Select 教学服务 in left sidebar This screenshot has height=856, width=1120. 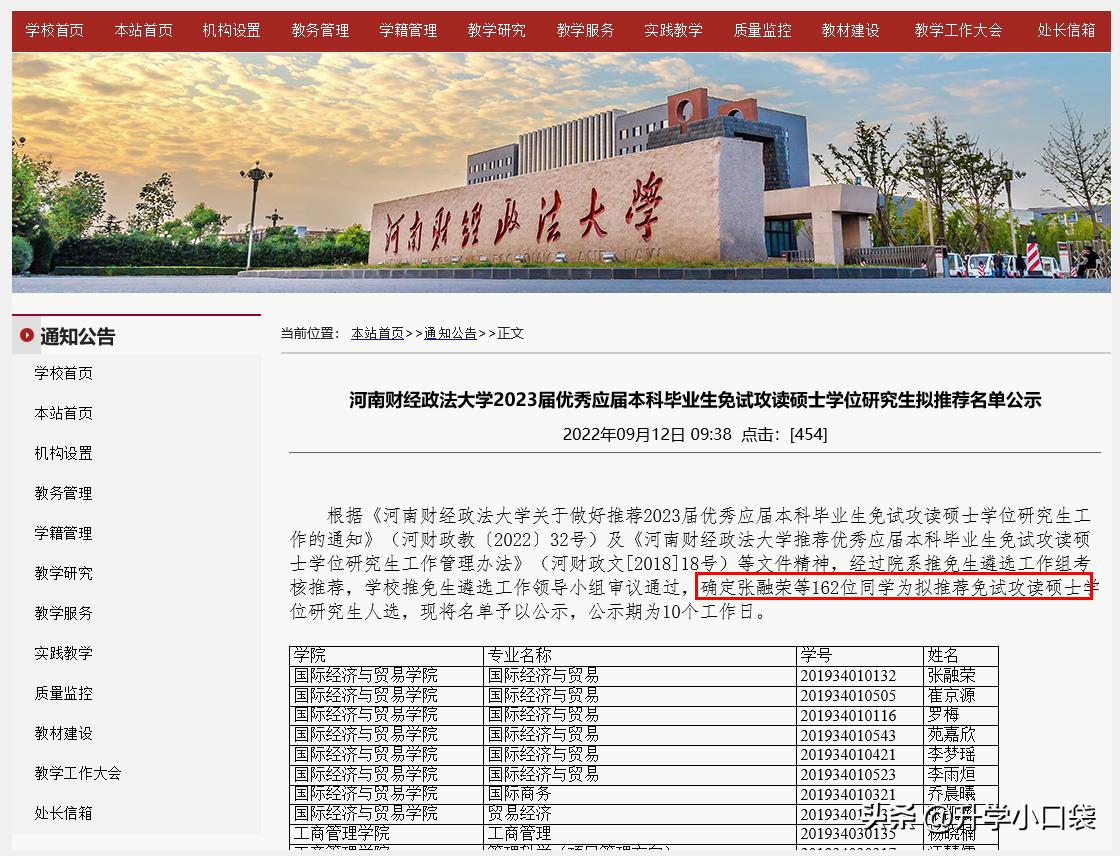63,613
